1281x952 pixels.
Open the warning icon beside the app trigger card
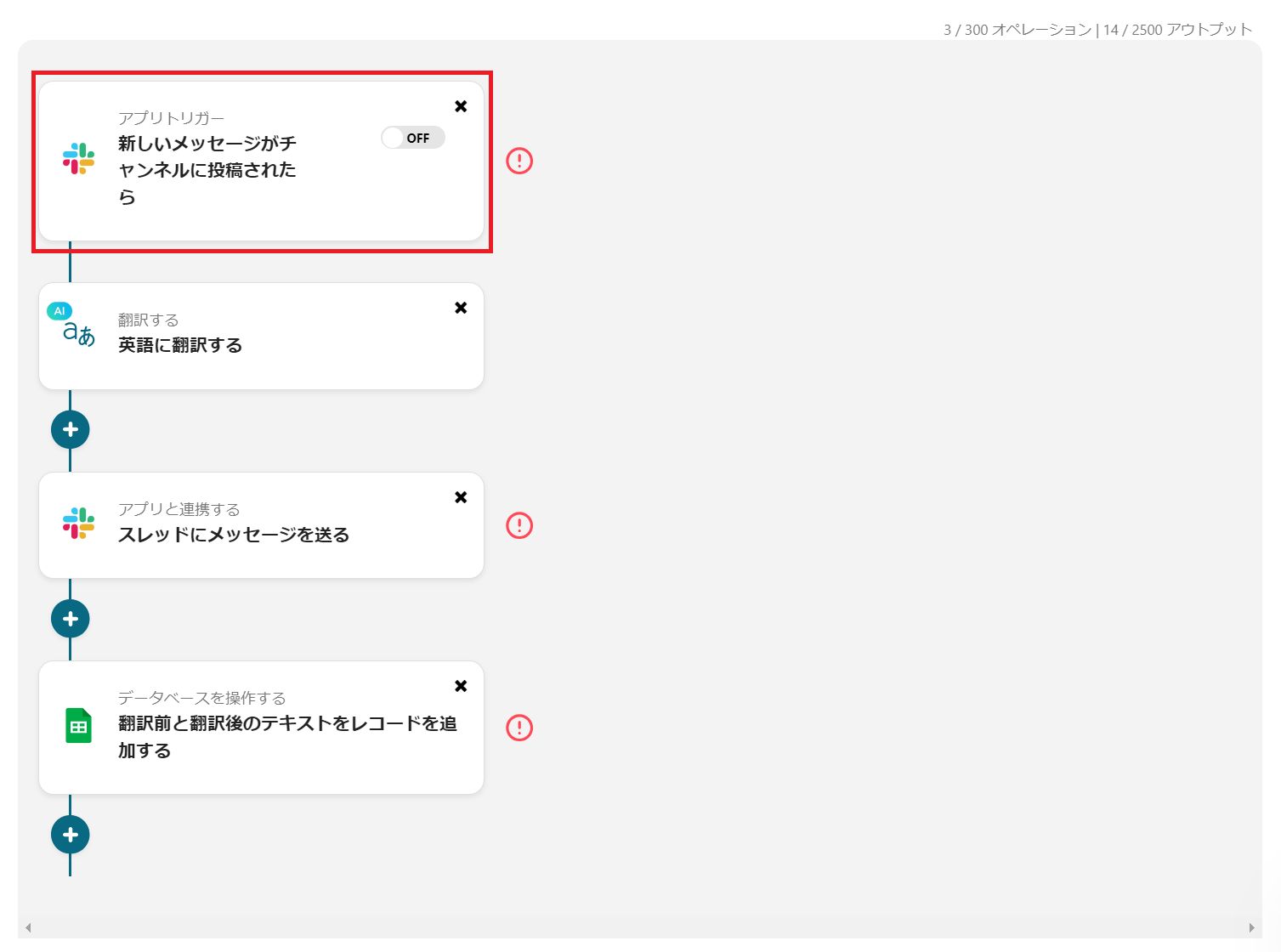click(519, 161)
